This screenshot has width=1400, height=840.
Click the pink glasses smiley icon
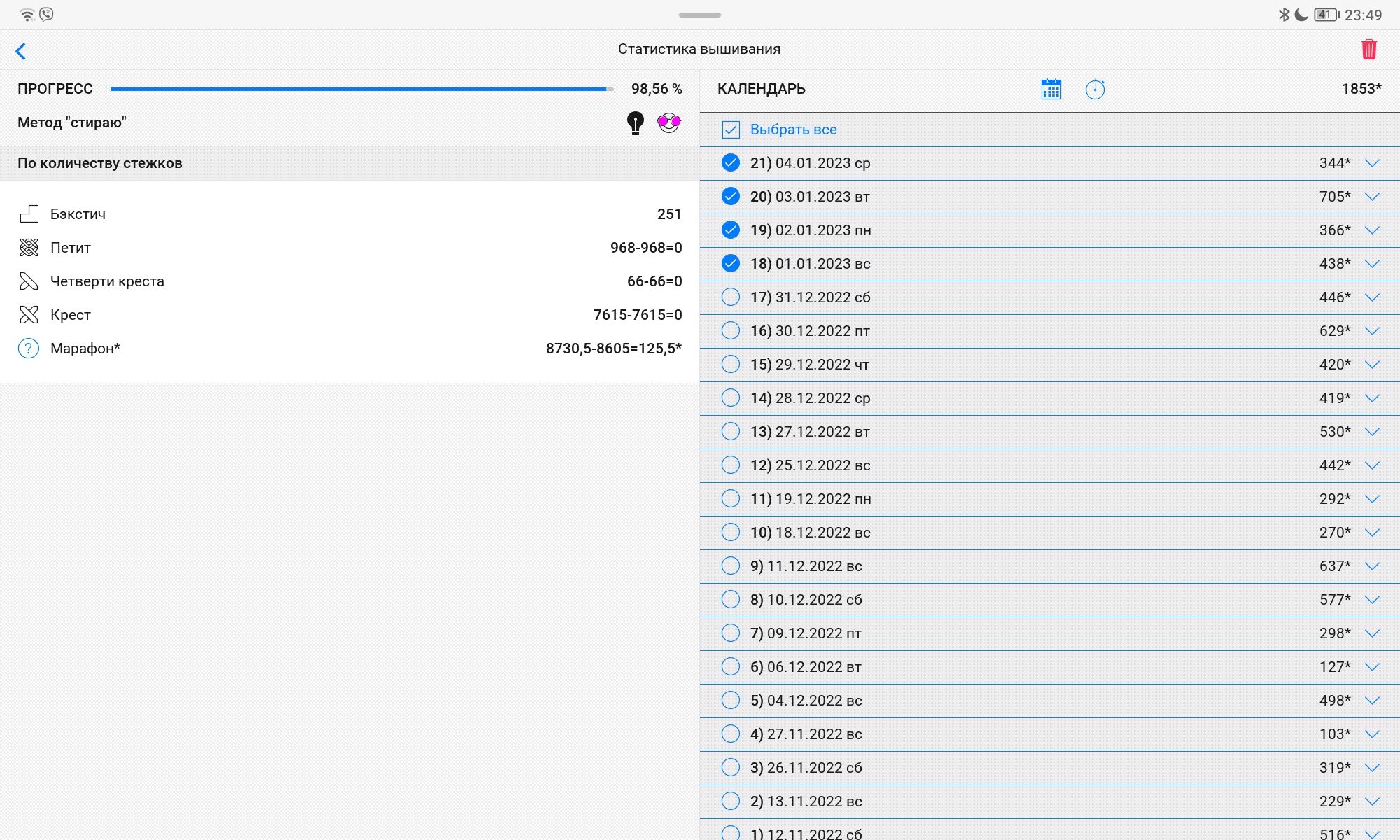(x=668, y=122)
